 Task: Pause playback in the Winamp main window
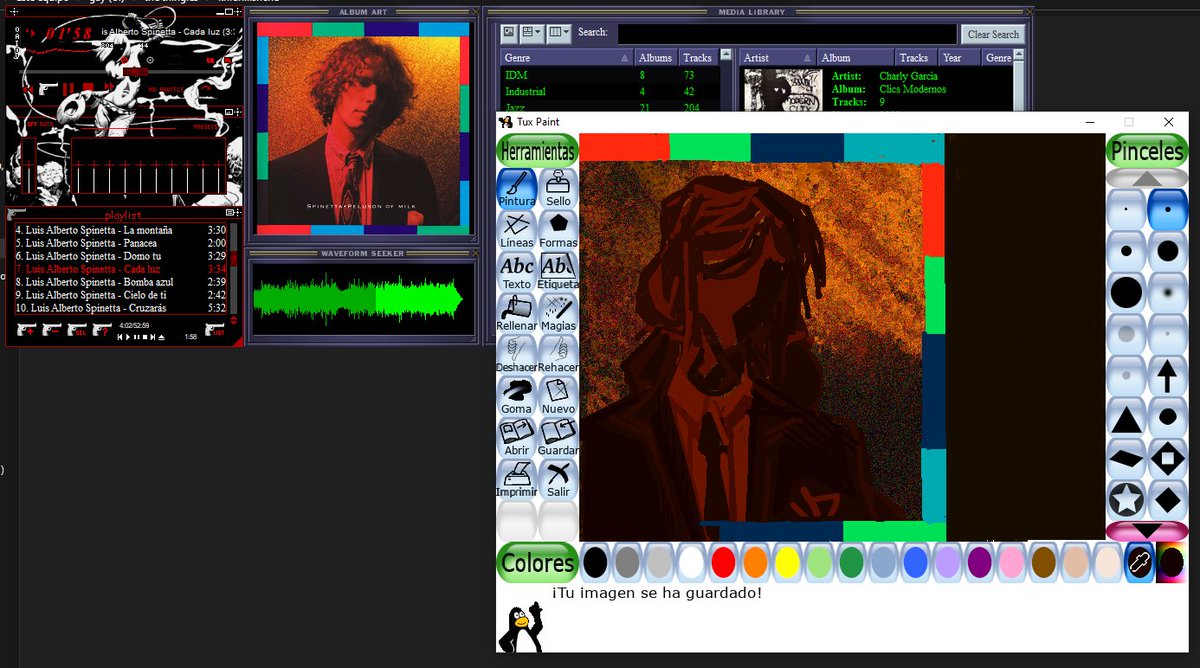(69, 88)
